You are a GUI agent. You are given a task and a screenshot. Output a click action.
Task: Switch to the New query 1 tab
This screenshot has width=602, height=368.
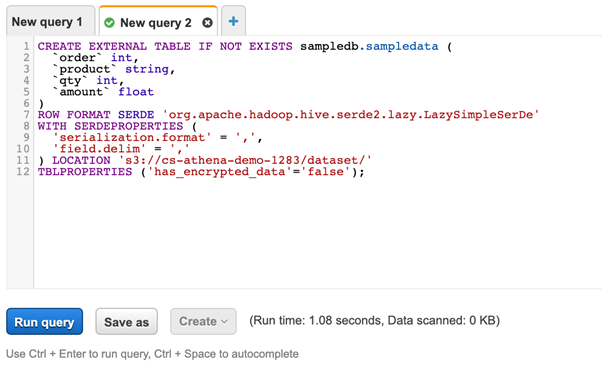click(50, 22)
